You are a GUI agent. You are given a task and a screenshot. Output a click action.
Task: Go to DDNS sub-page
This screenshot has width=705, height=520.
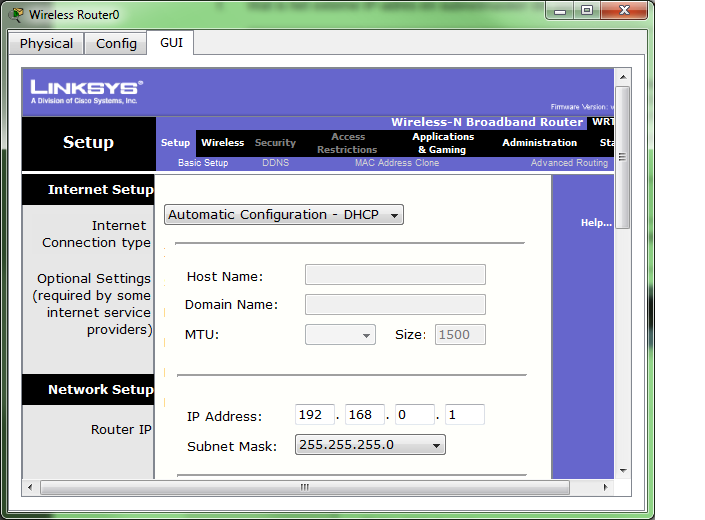[x=276, y=163]
